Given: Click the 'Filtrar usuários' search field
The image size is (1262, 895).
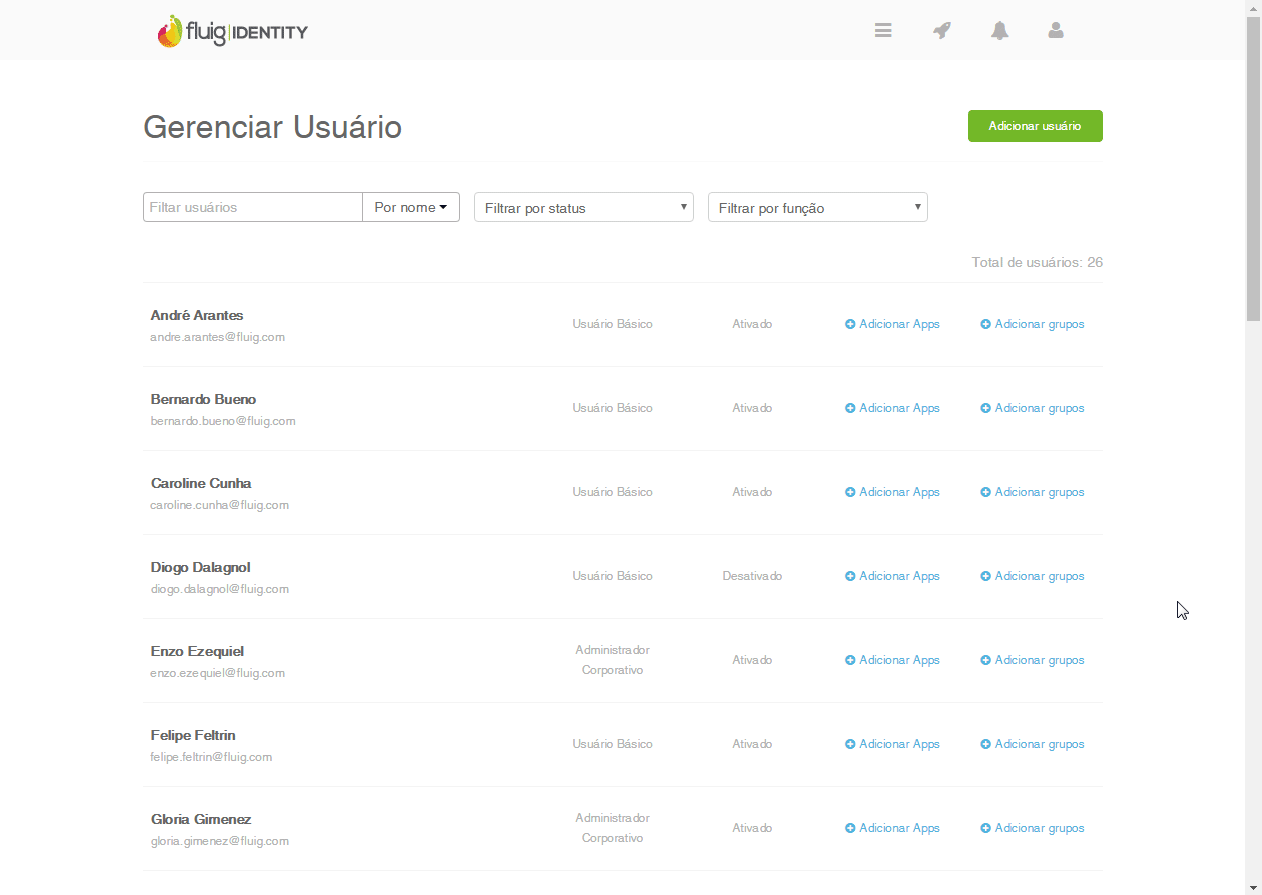Looking at the screenshot, I should [253, 207].
